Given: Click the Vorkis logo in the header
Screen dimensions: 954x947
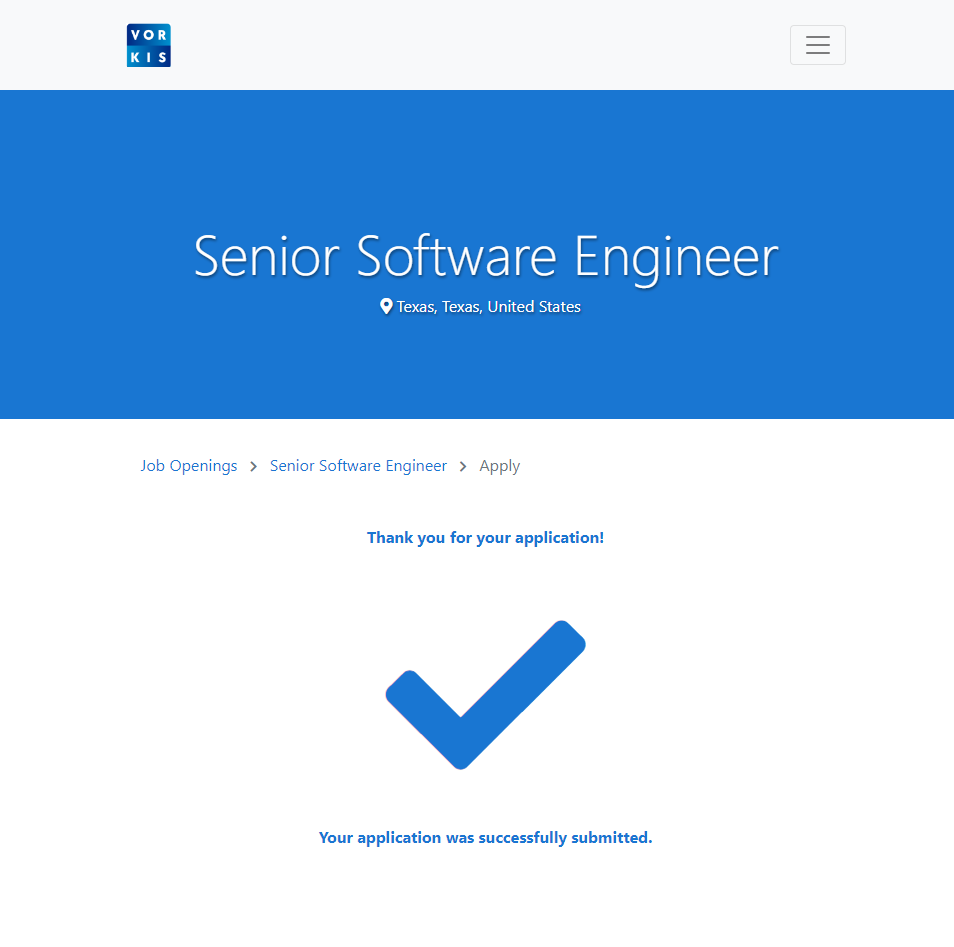Looking at the screenshot, I should 149,45.
